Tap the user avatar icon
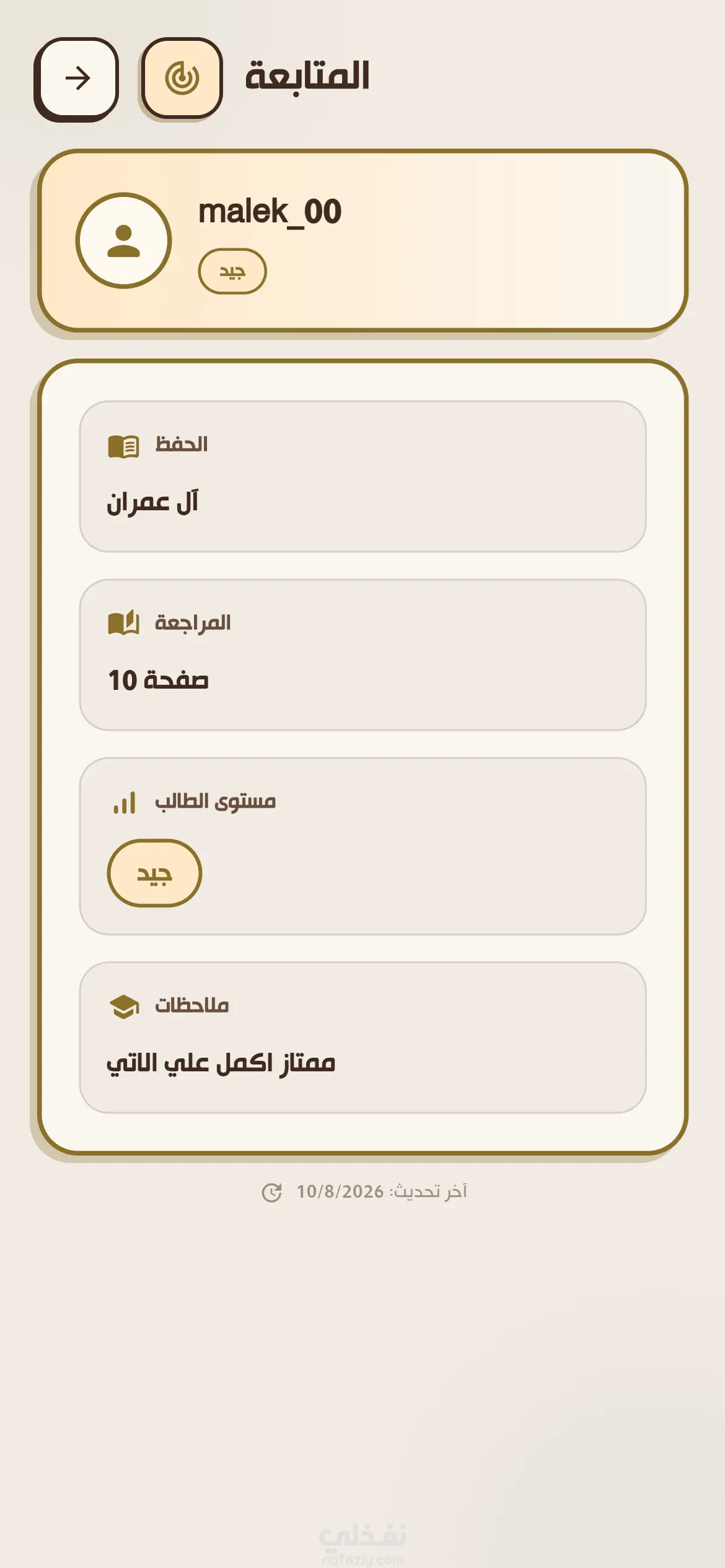 [123, 240]
